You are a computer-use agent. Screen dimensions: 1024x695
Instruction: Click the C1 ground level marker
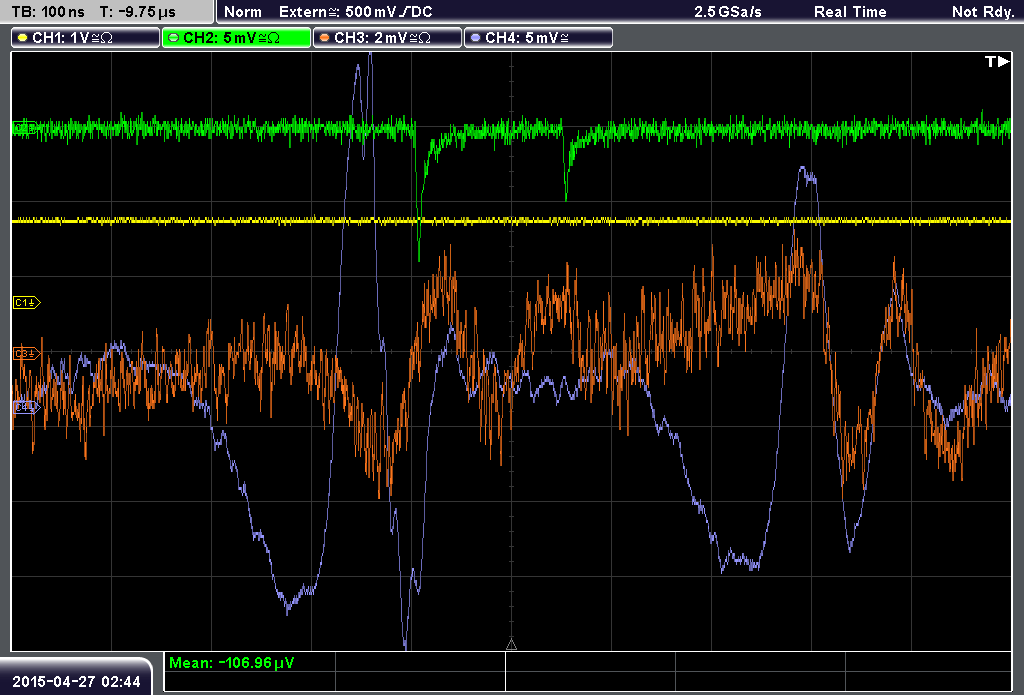pyautogui.click(x=27, y=302)
